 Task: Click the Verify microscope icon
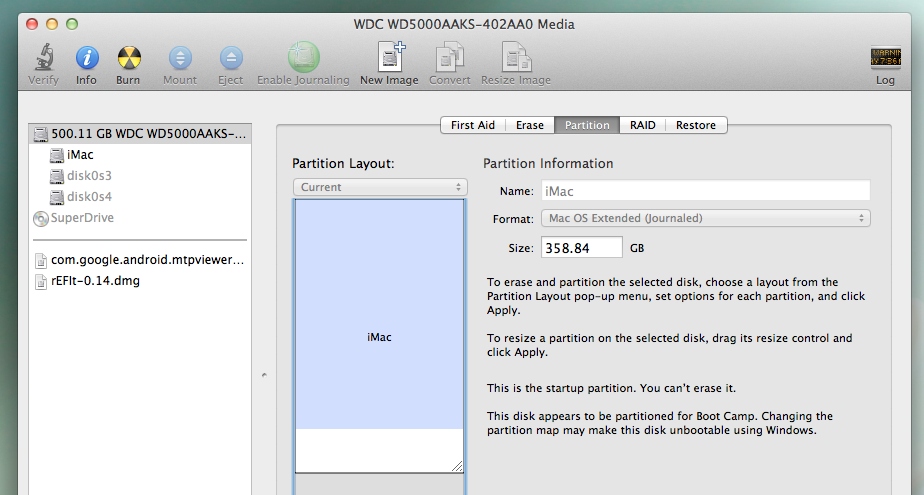click(x=43, y=59)
